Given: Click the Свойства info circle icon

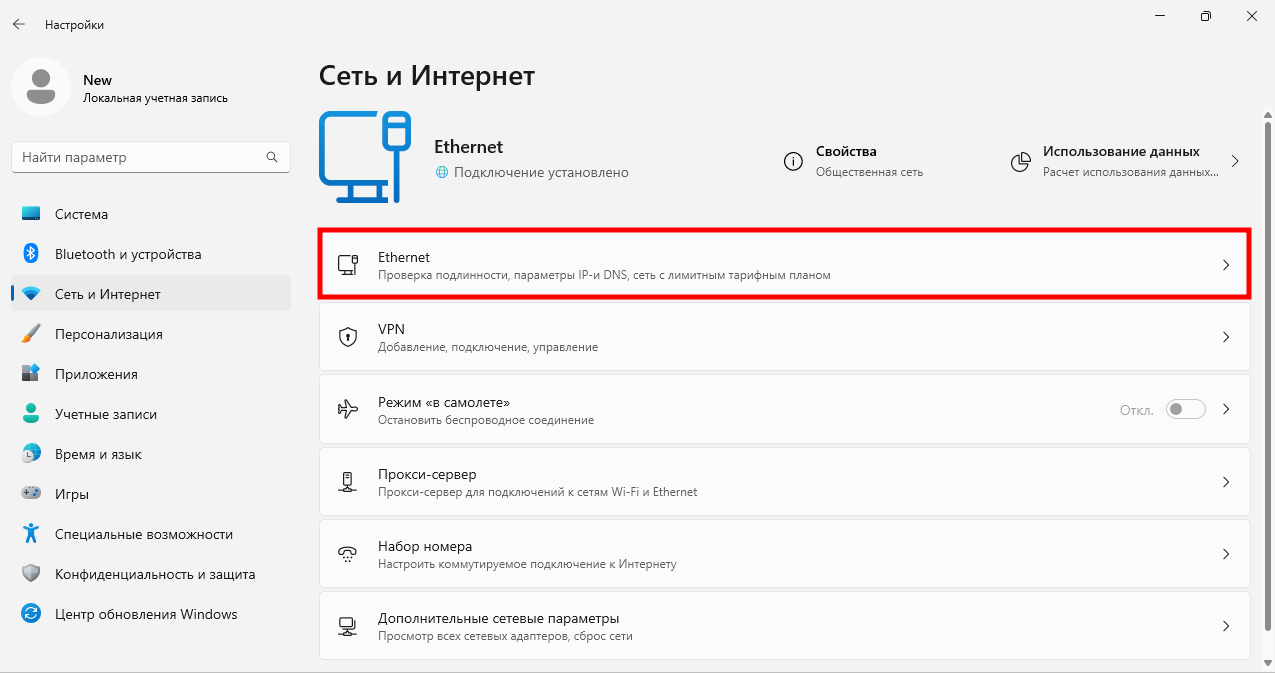Looking at the screenshot, I should (793, 162).
